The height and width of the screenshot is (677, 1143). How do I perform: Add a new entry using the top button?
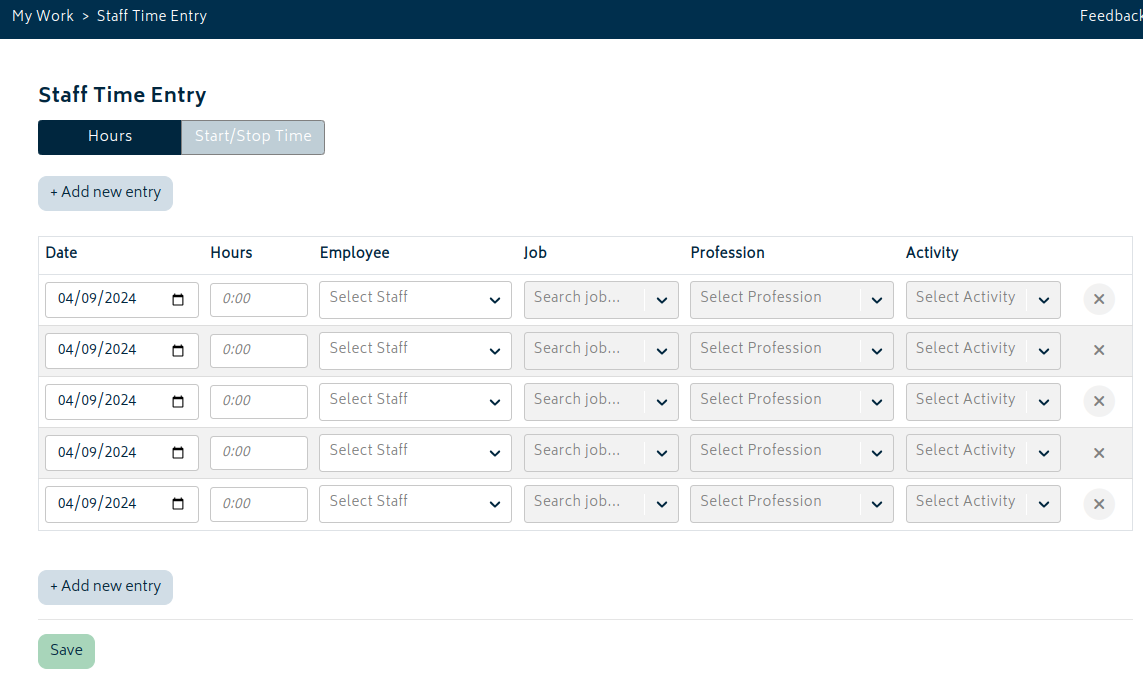pyautogui.click(x=105, y=192)
